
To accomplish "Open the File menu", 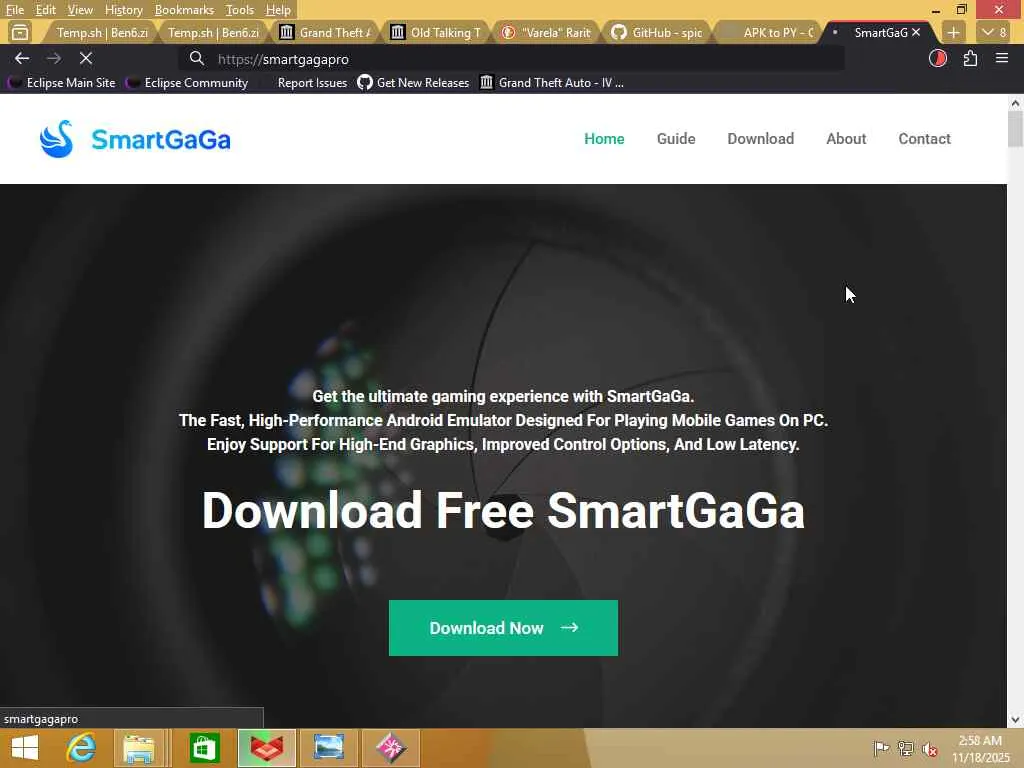I will pos(14,10).
